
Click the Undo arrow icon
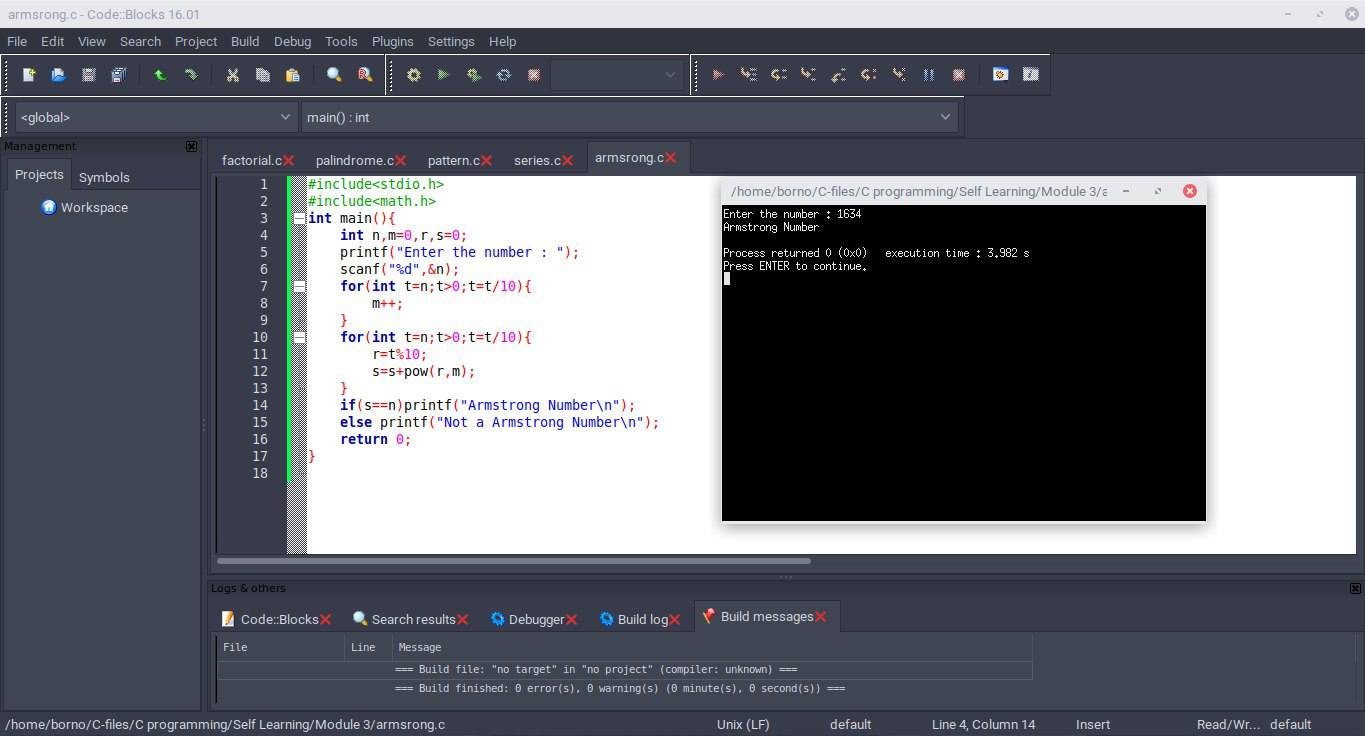click(160, 75)
